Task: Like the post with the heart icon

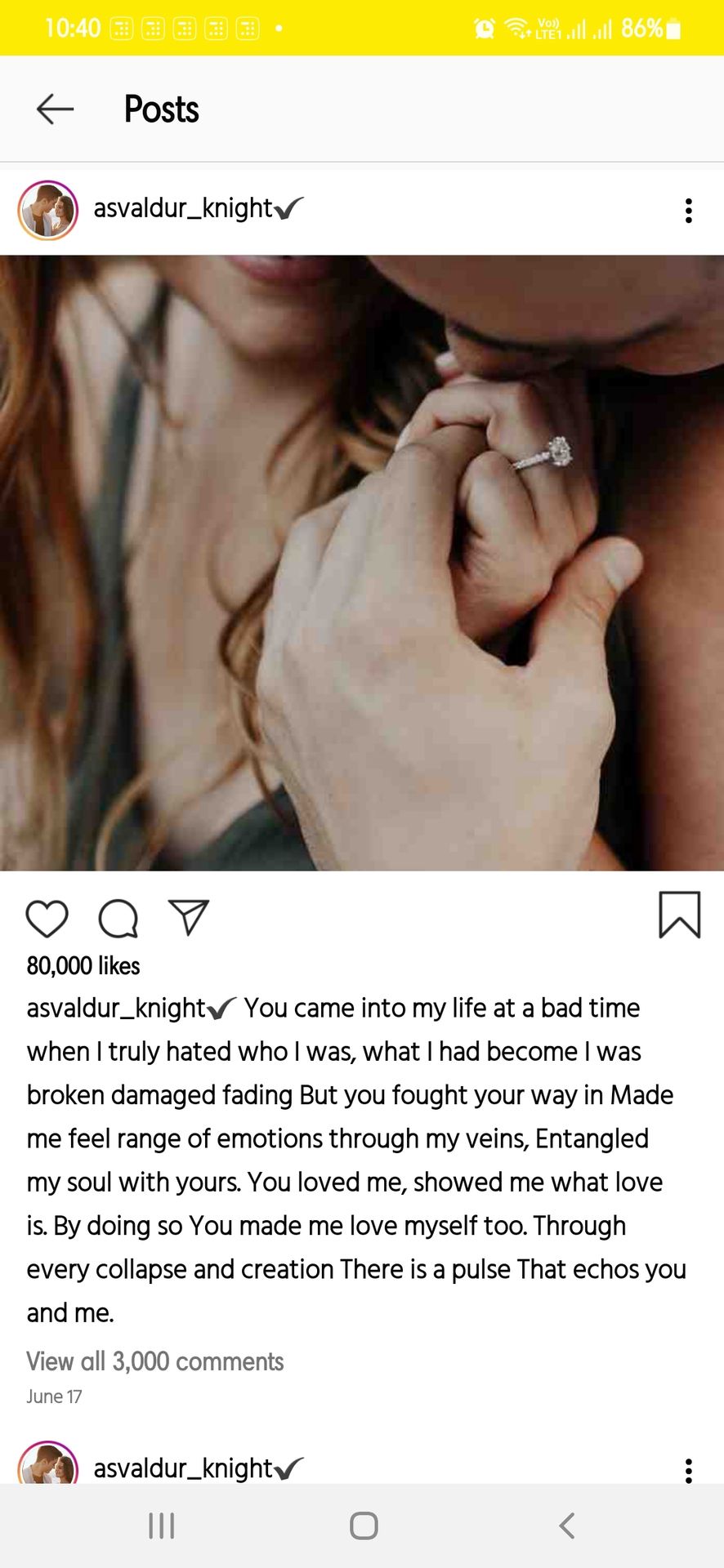Action: [x=47, y=919]
